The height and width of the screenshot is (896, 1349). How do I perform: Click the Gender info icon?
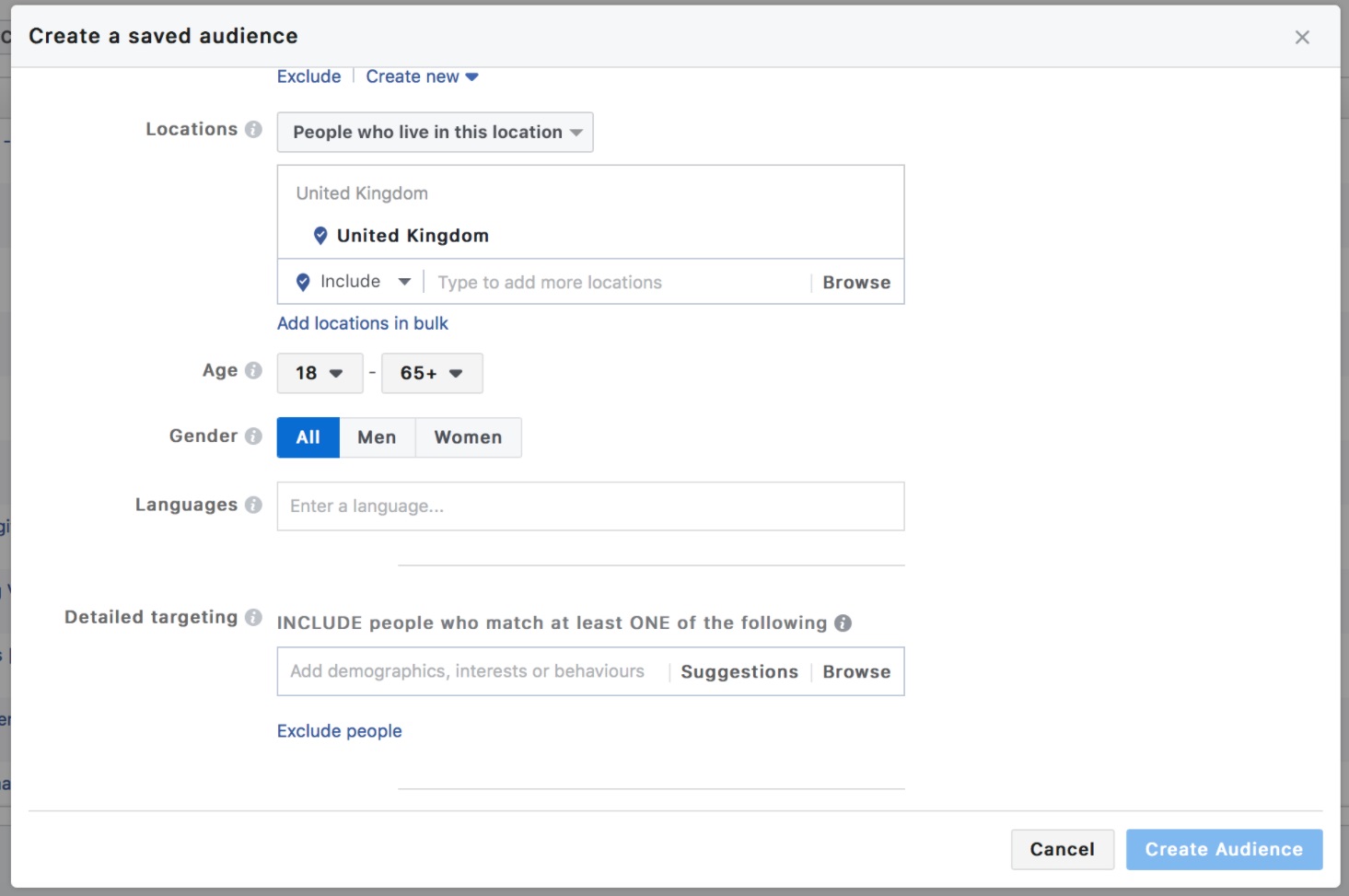point(253,436)
